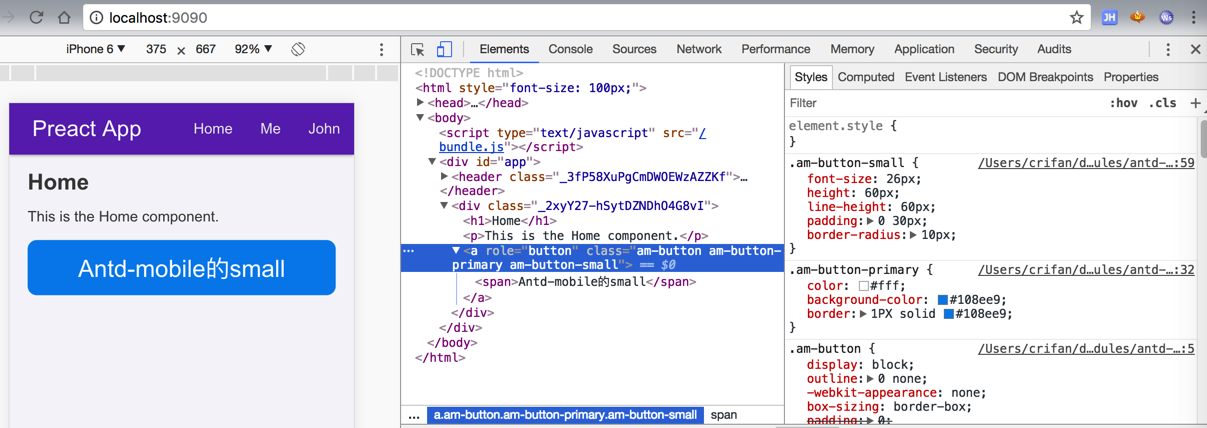
Task: Open the Event Listeners sub-tab
Action: pyautogui.click(x=946, y=77)
